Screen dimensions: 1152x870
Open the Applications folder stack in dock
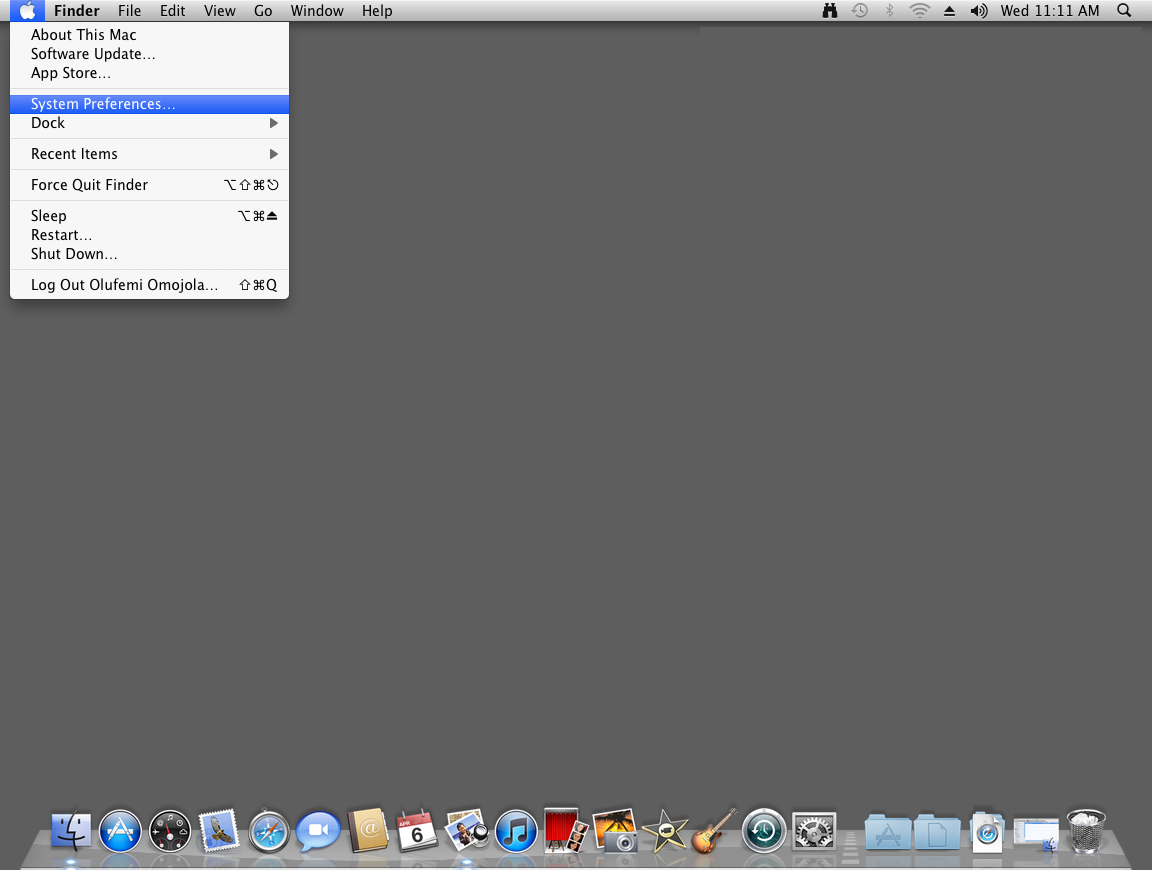(x=887, y=831)
